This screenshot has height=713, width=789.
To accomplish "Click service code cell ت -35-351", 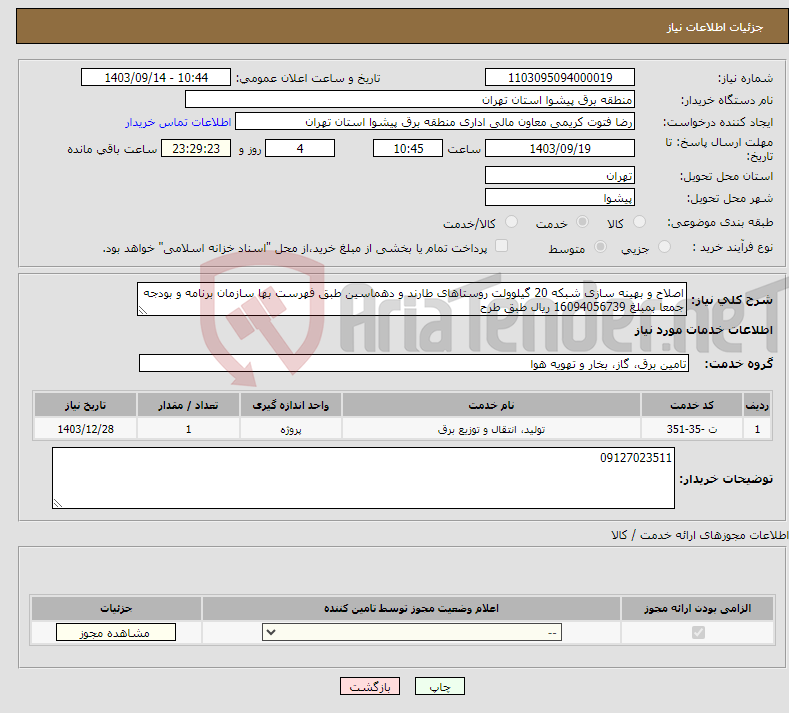I will pos(692,429).
